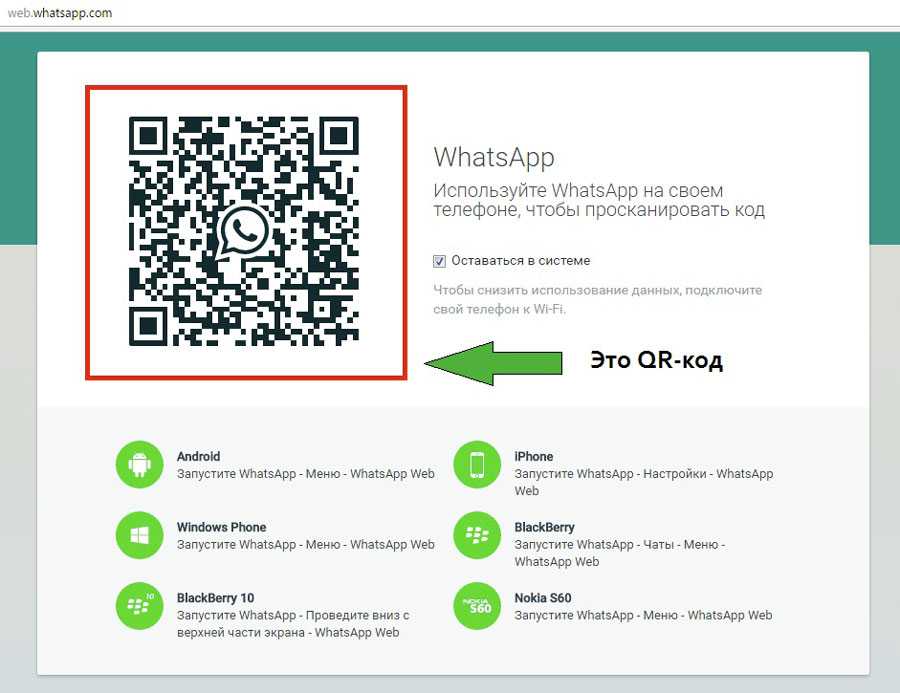Viewport: 900px width, 693px height.
Task: Click the Nokia S60 heading
Action: point(542,598)
